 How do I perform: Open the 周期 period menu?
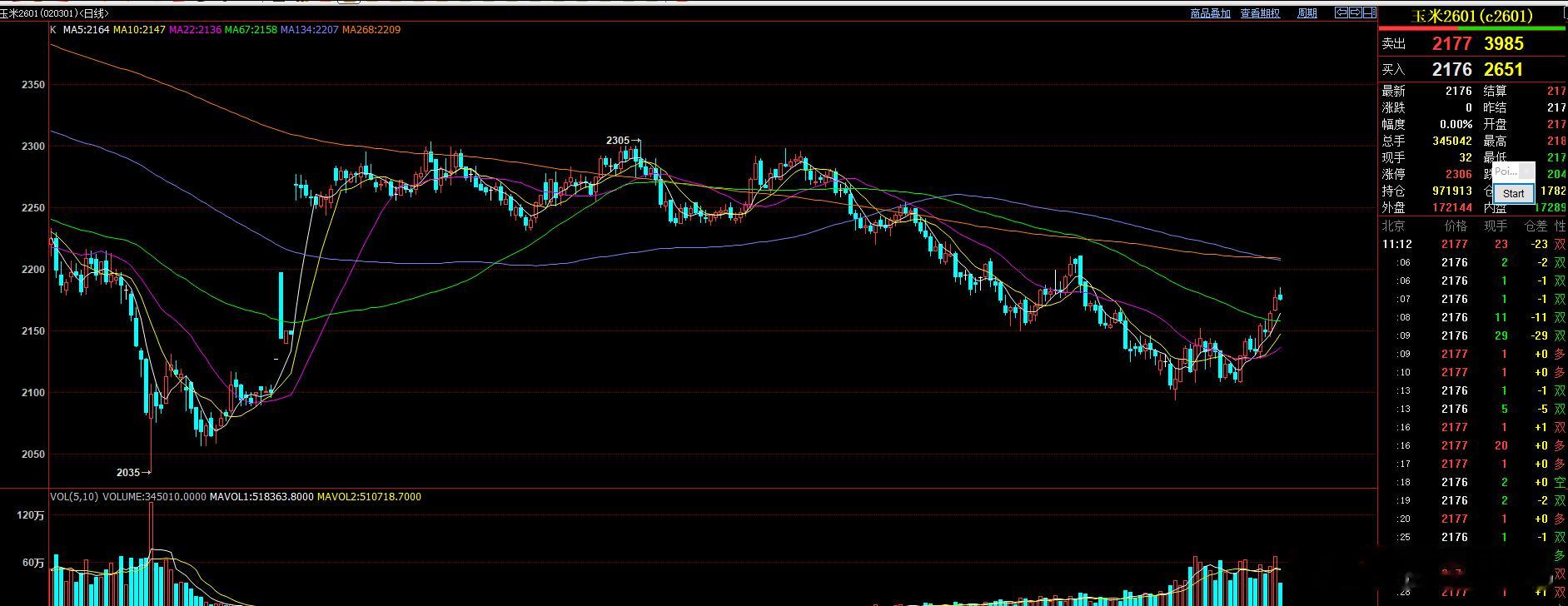click(1307, 13)
